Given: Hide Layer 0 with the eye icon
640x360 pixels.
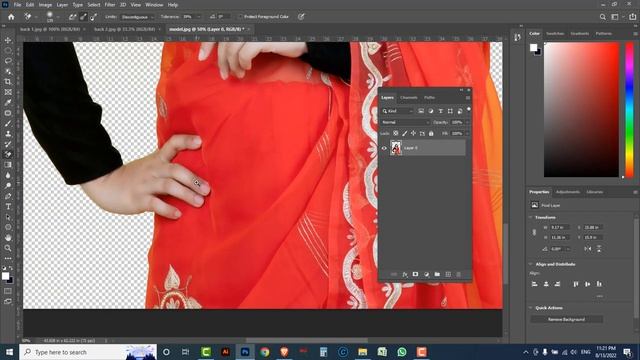Looking at the screenshot, I should pyautogui.click(x=384, y=148).
